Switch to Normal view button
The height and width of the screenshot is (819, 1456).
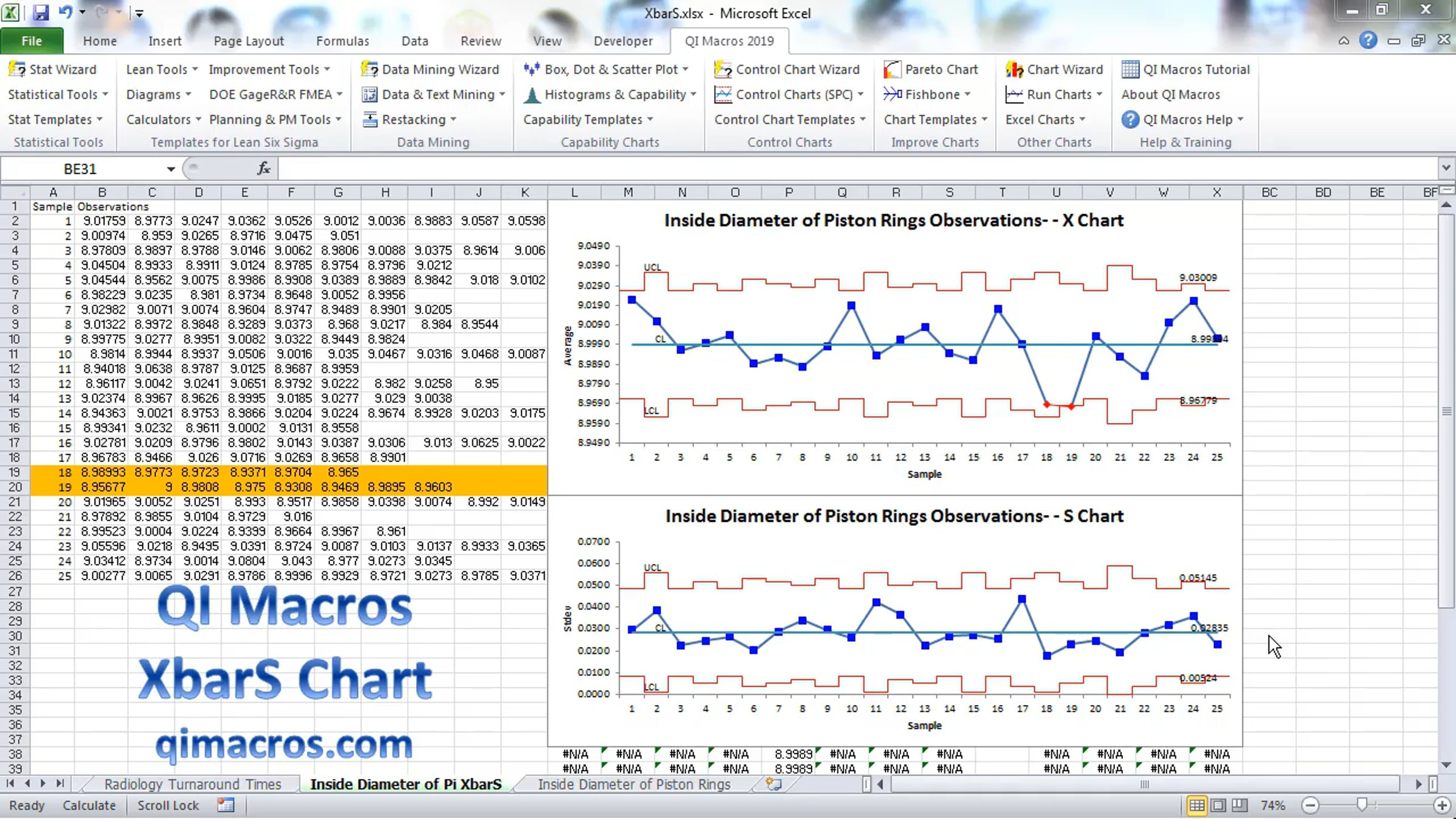click(1196, 805)
